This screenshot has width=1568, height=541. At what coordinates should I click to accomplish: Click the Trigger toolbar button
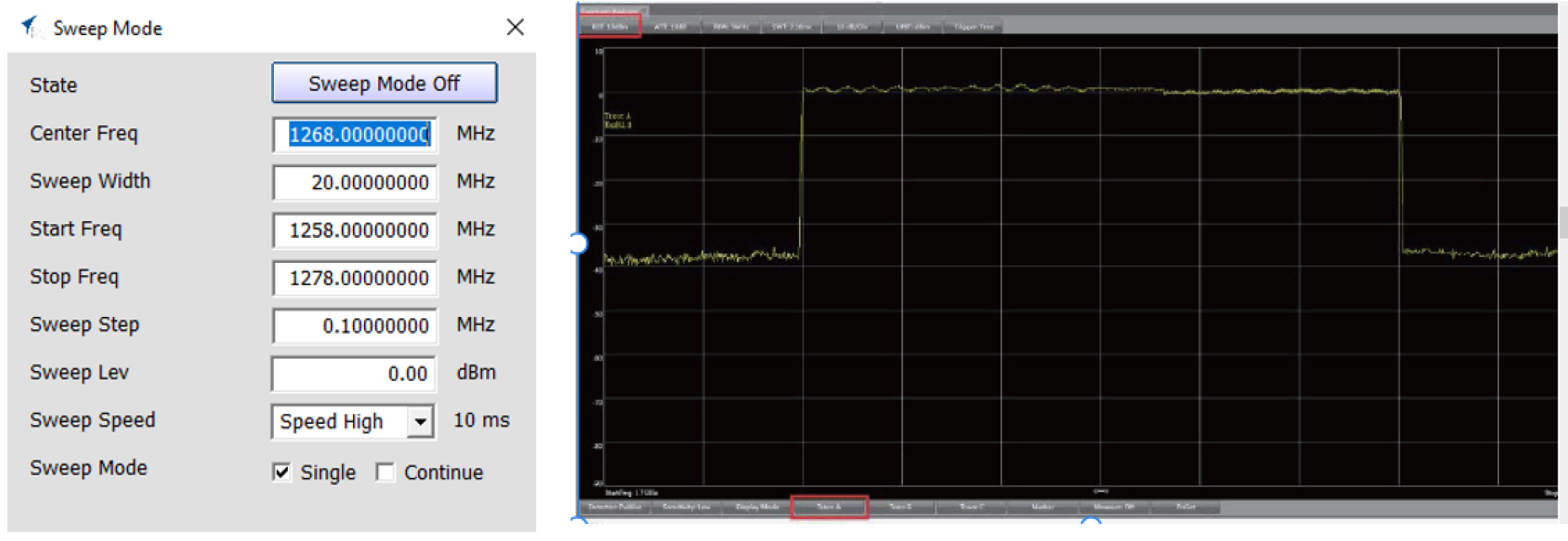973,26
